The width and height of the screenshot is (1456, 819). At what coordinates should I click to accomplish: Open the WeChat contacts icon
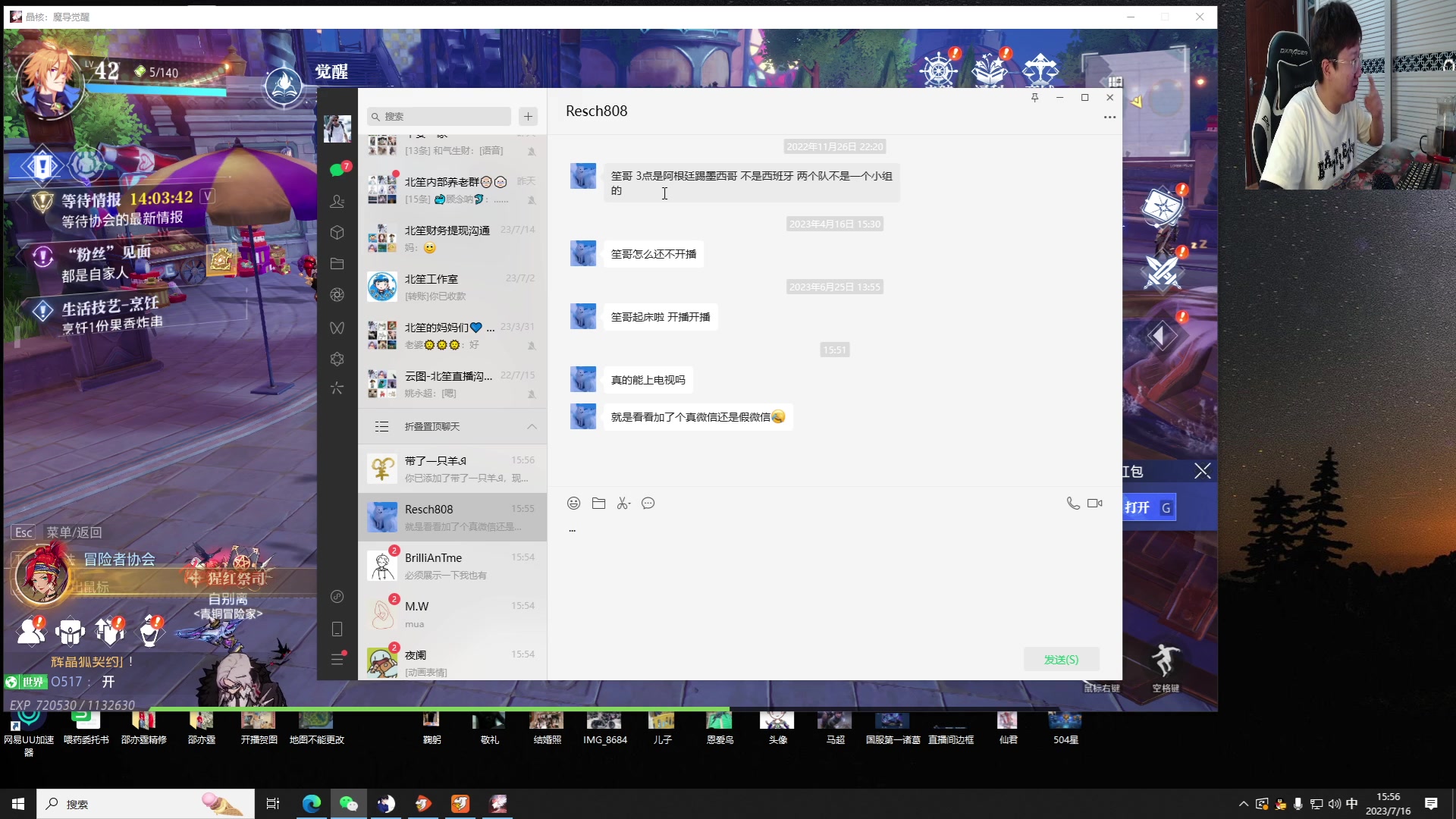tap(337, 202)
